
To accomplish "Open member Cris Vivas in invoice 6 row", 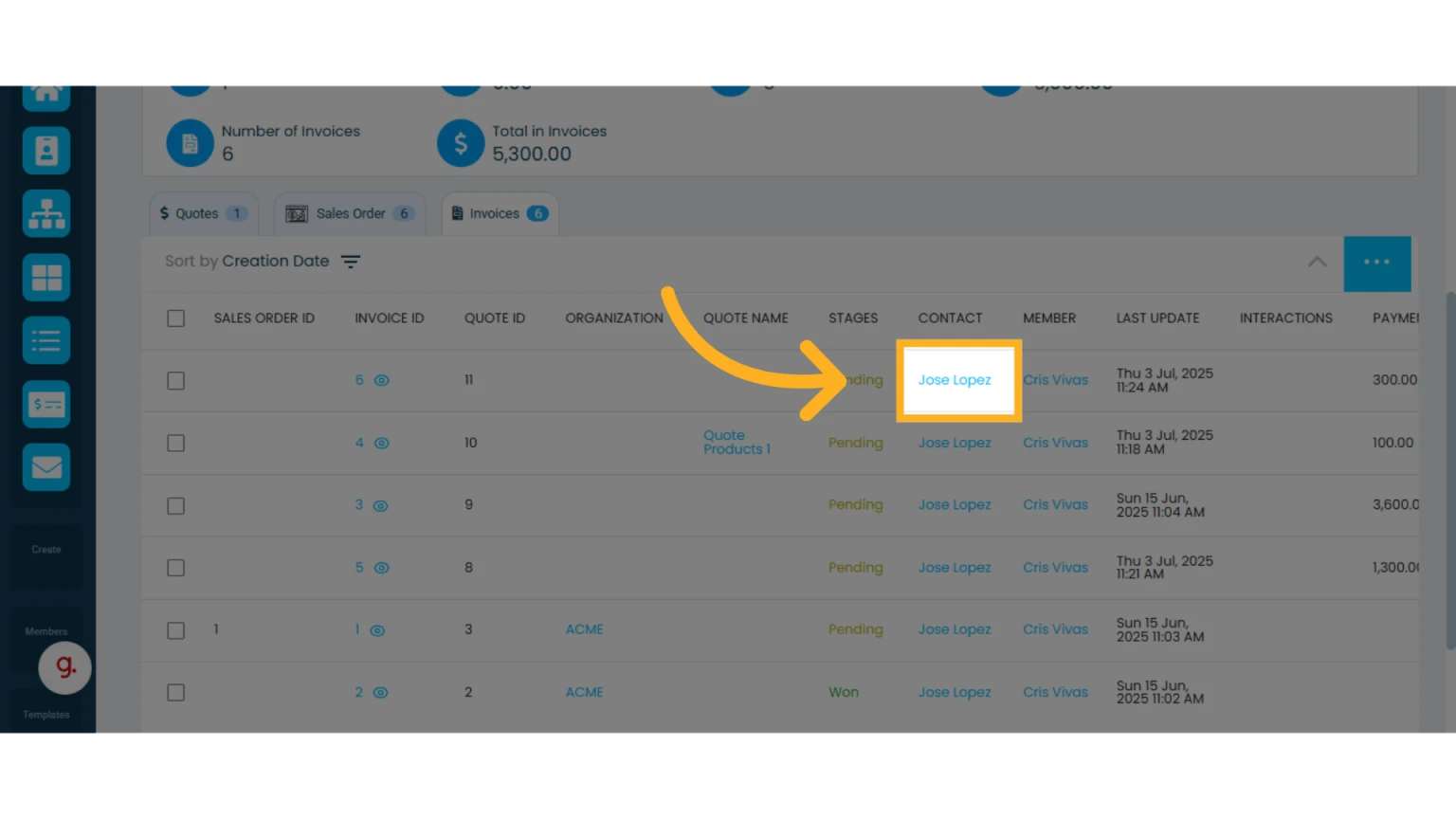I will (x=1055, y=380).
